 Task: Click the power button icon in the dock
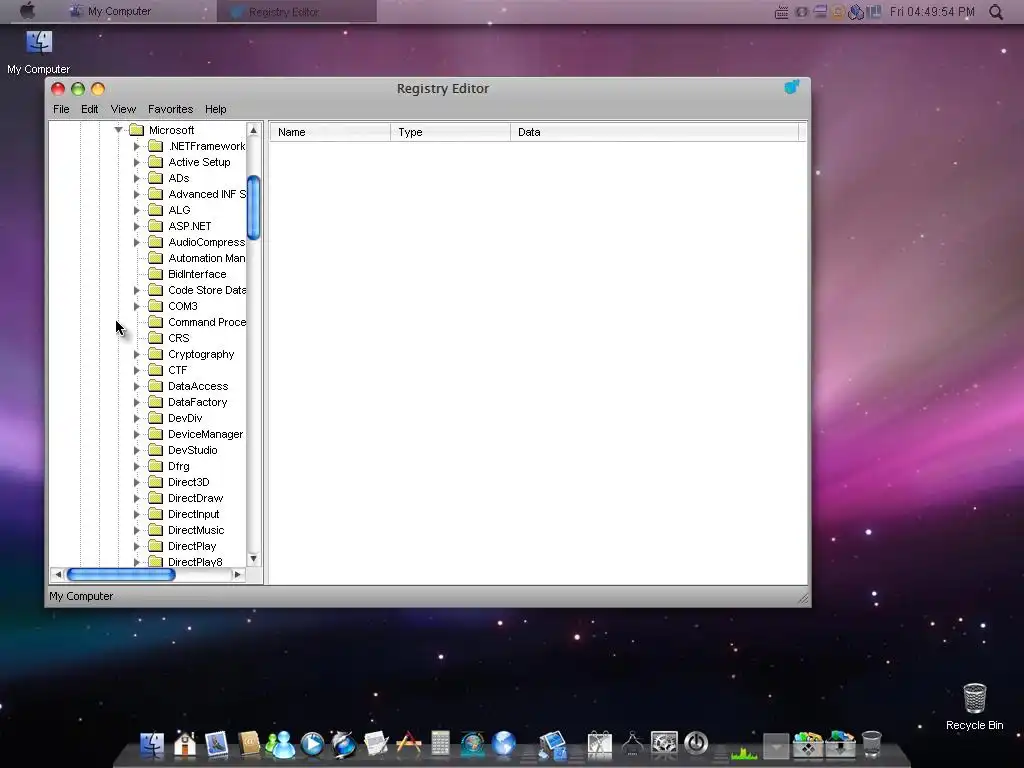tap(696, 743)
